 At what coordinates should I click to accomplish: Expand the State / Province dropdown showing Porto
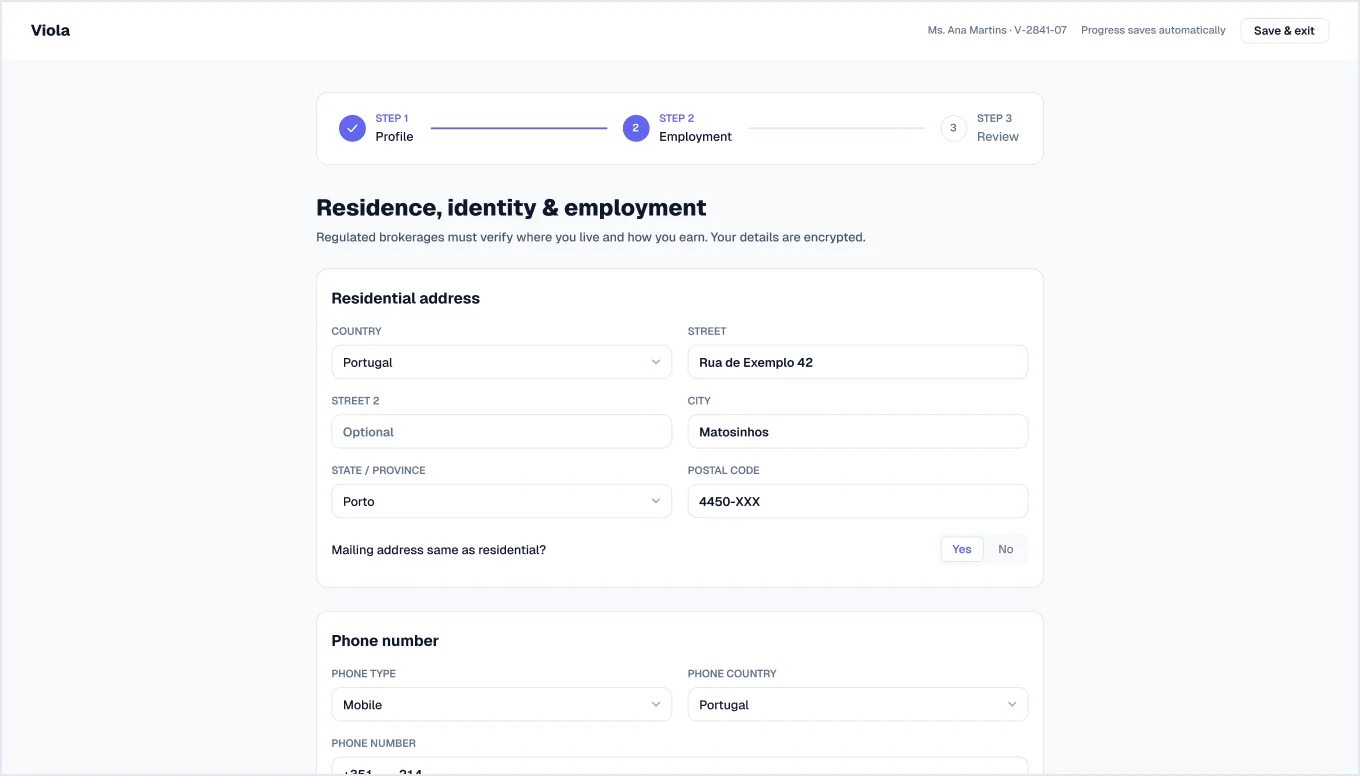501,501
